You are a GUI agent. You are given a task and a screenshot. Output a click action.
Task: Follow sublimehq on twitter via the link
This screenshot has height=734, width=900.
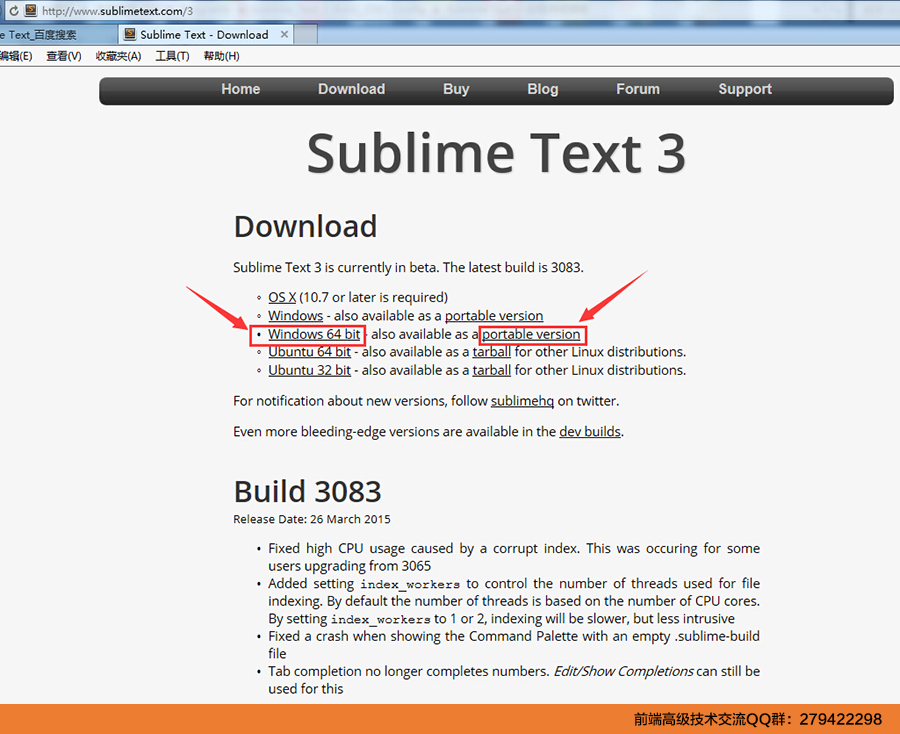click(523, 400)
